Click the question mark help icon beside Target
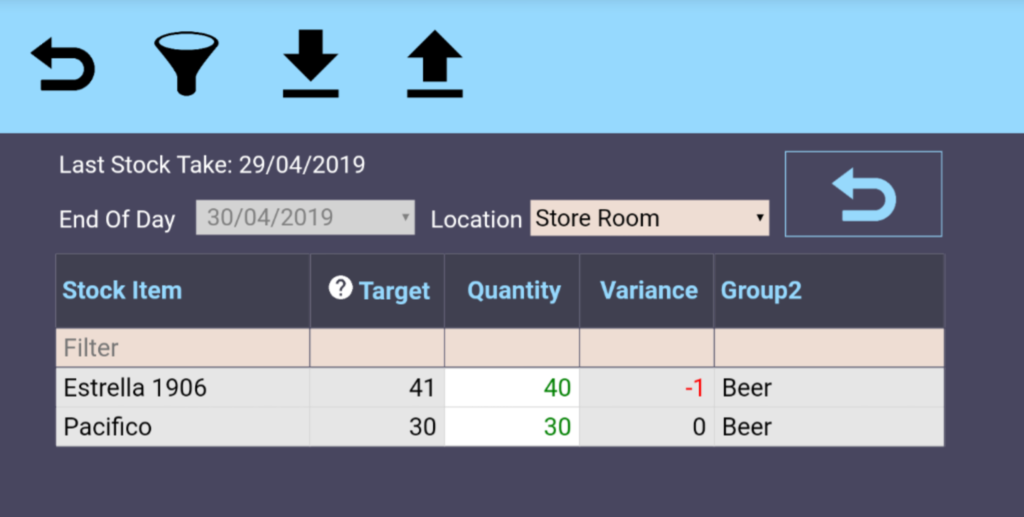Screen dimensions: 1024x517 pyautogui.click(x=341, y=289)
